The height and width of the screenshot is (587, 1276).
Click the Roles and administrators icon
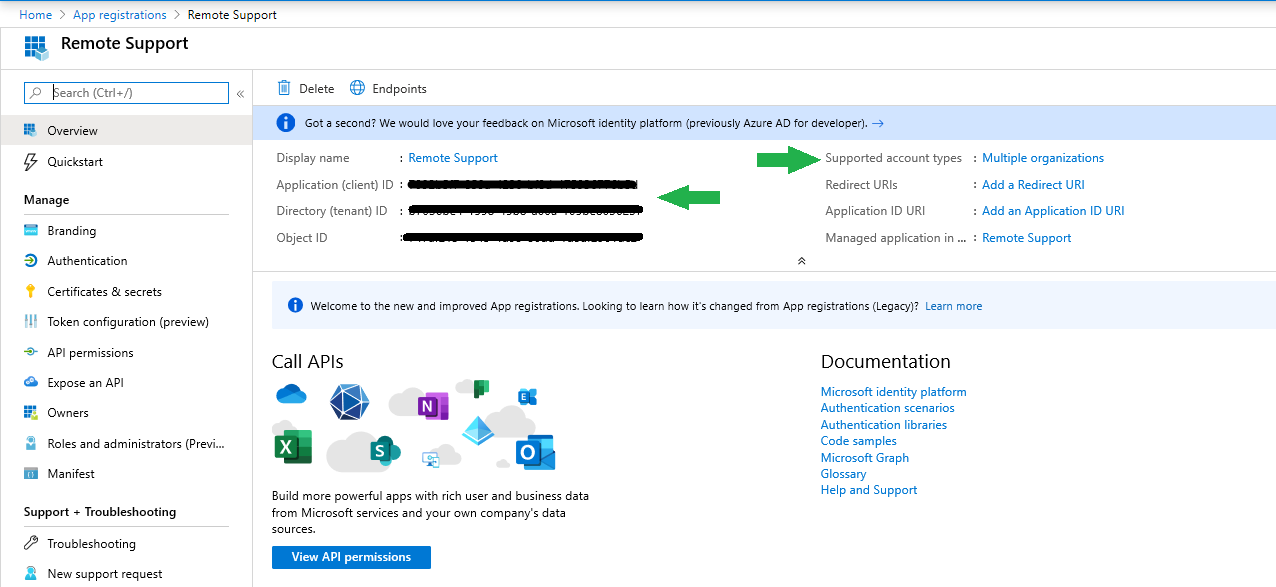30,444
